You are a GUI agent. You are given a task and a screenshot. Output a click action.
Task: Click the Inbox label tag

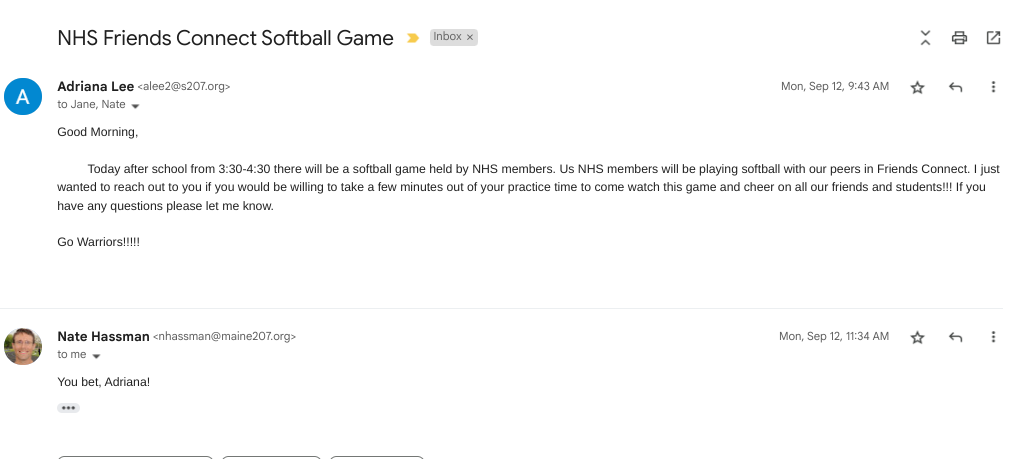click(447, 37)
